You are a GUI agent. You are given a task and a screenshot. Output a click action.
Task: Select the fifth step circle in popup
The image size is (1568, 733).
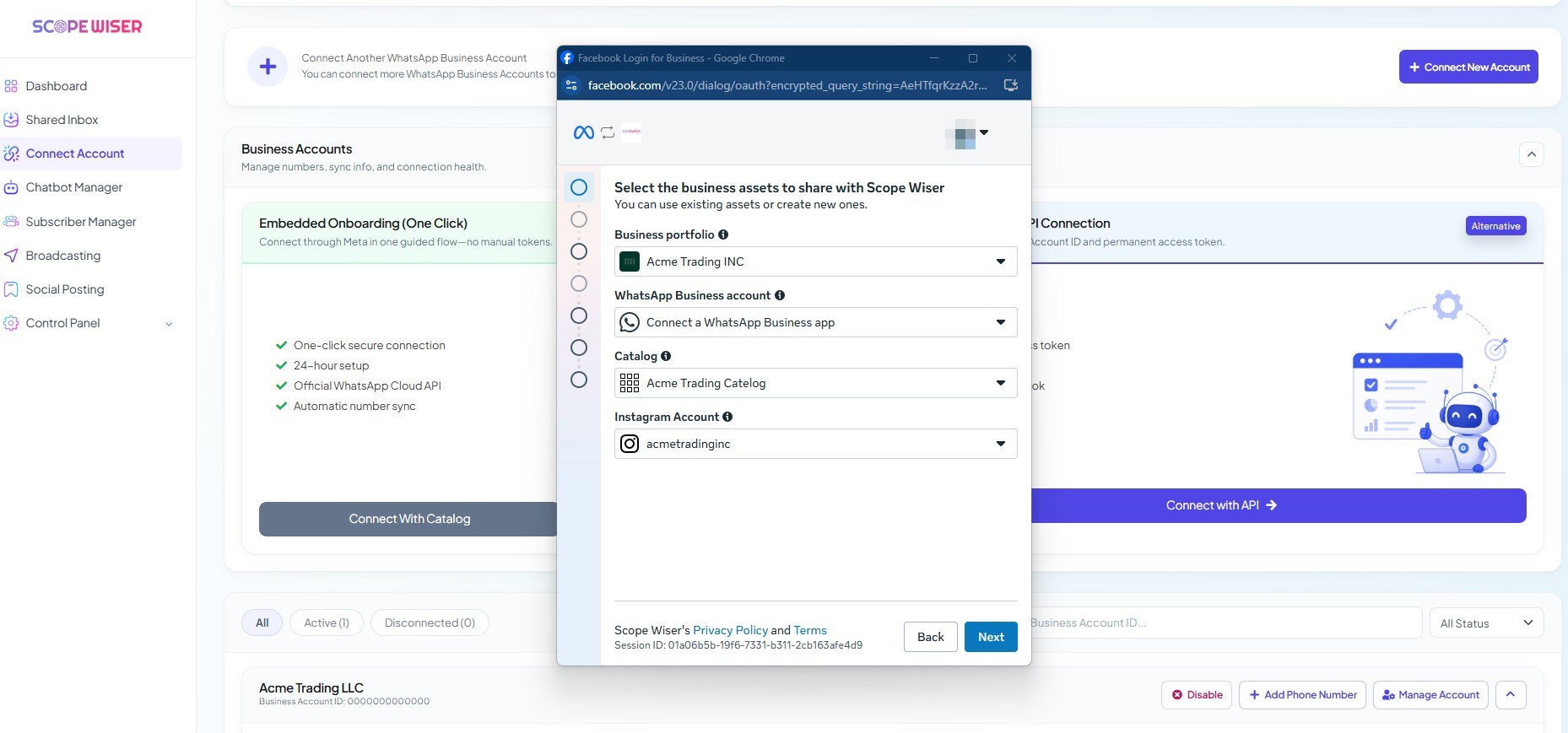pyautogui.click(x=579, y=315)
